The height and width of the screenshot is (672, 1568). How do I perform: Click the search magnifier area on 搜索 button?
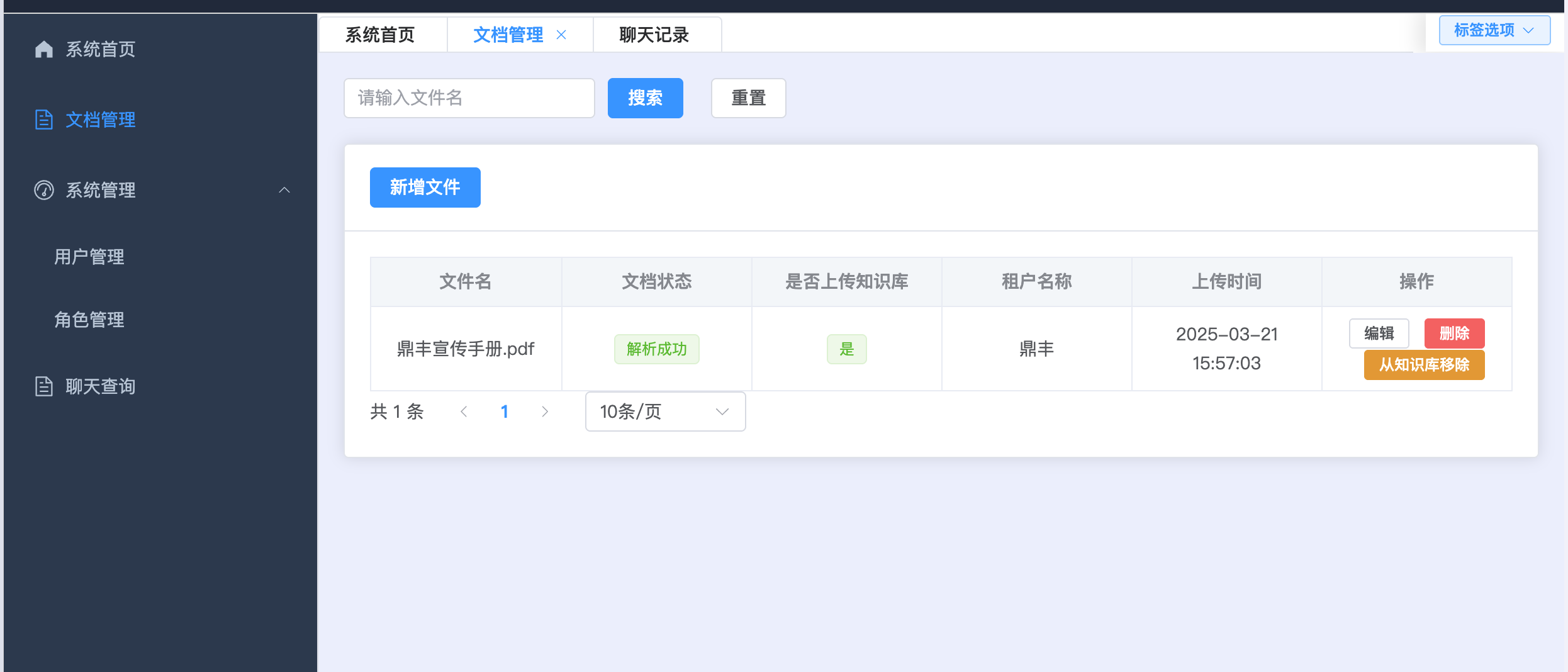point(645,98)
